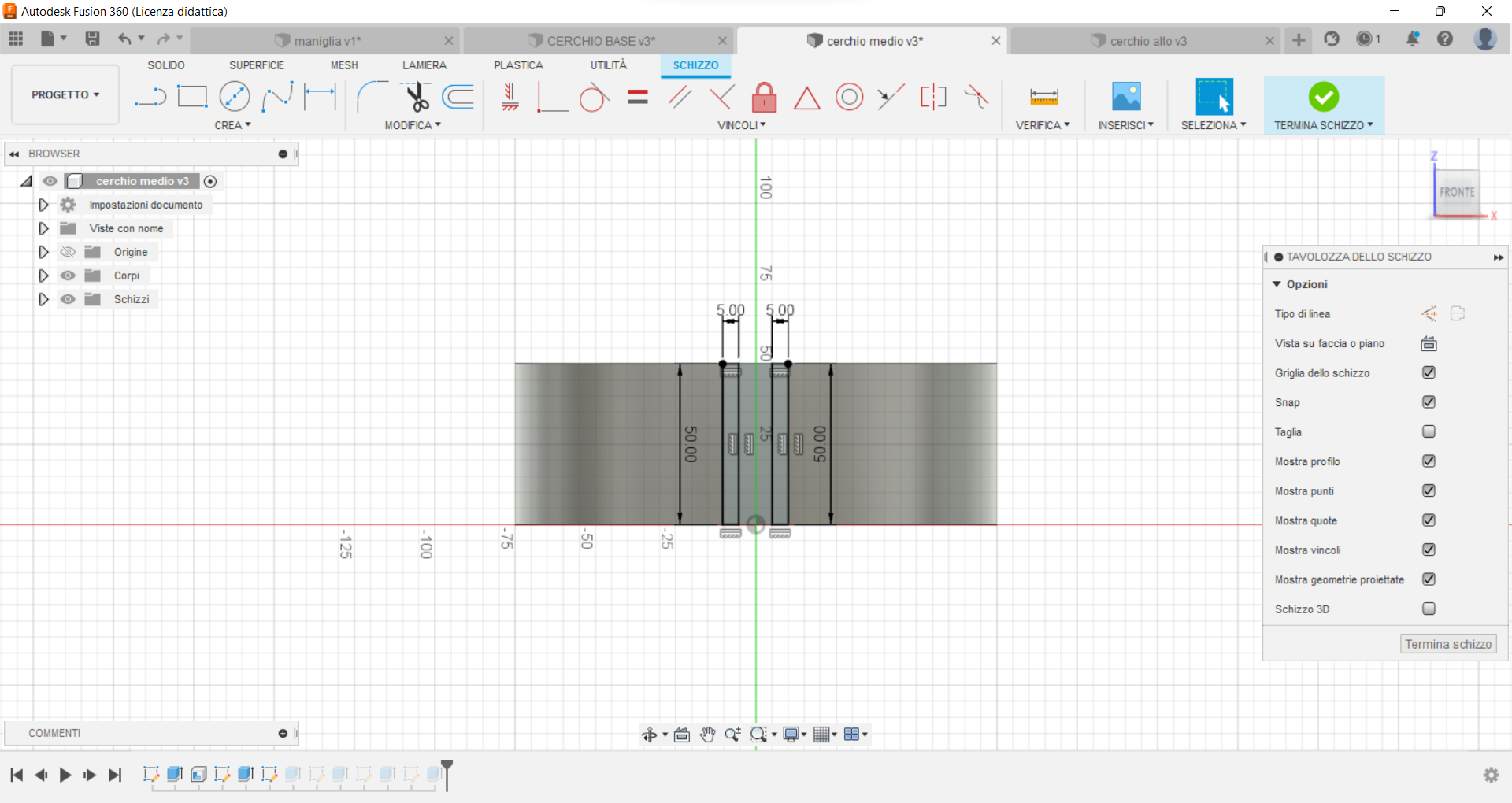Expand the Schizzi folder in browser
1512x803 pixels.
tap(43, 299)
